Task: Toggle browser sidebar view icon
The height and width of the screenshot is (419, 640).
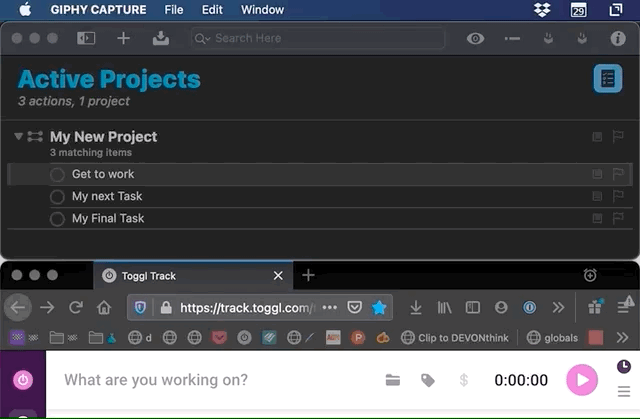Action: point(473,308)
